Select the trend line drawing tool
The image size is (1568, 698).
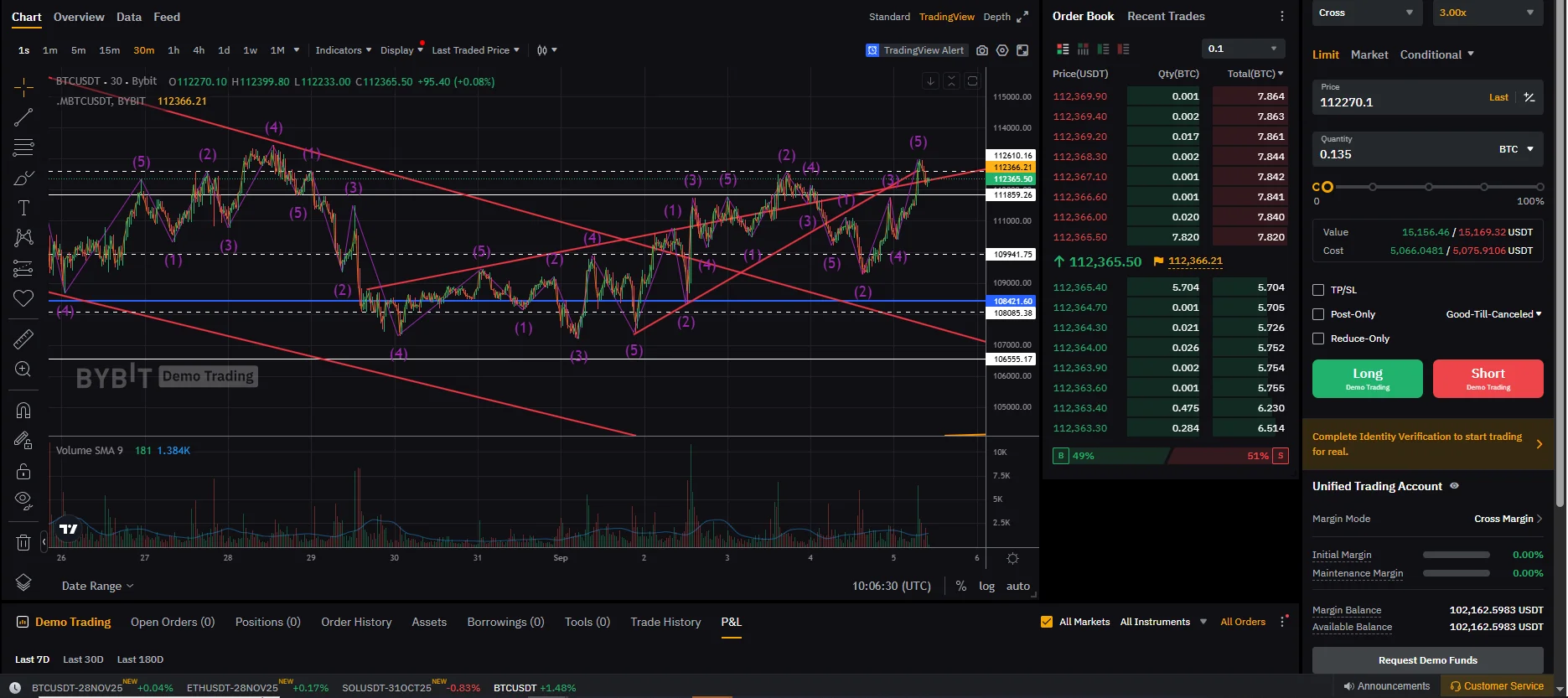pos(23,117)
